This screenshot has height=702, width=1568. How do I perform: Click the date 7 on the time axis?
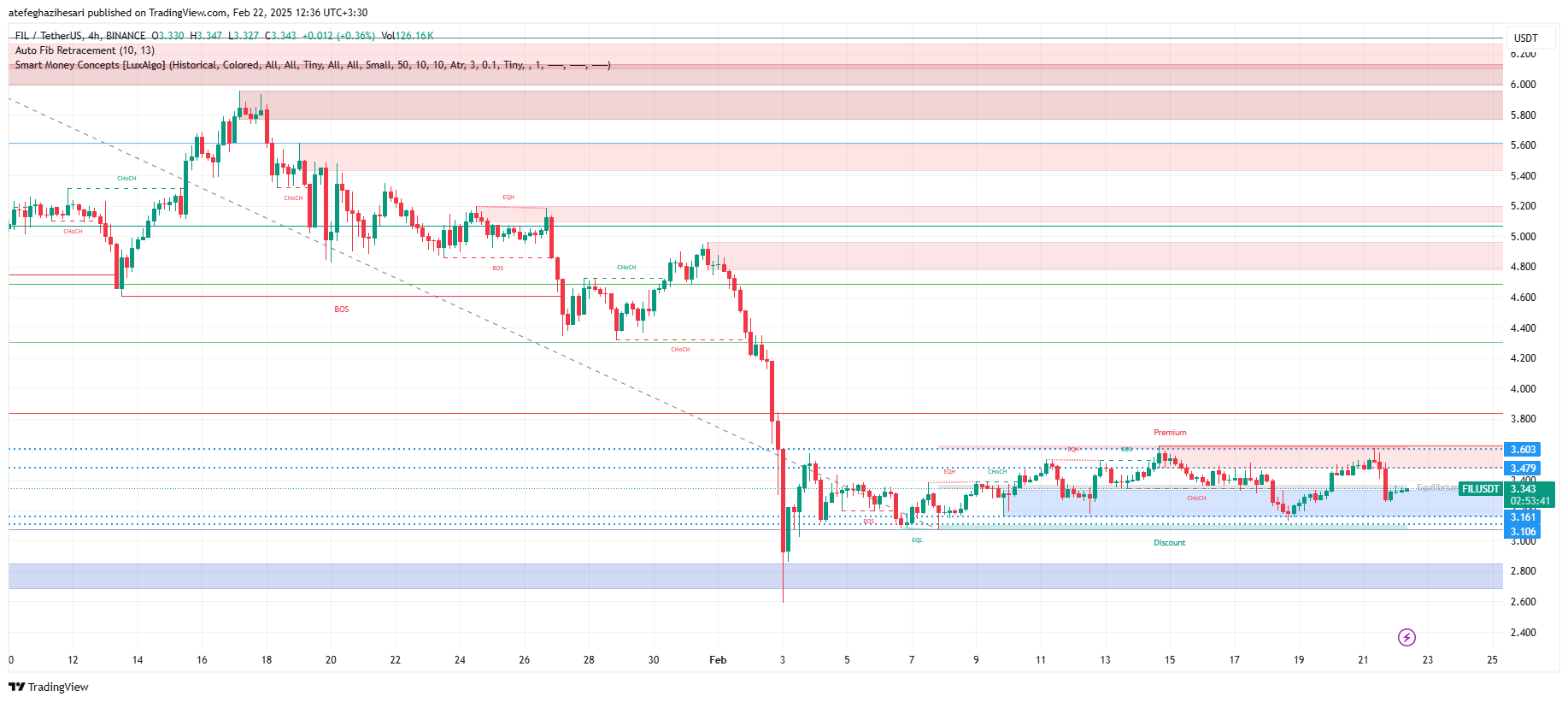pyautogui.click(x=912, y=660)
